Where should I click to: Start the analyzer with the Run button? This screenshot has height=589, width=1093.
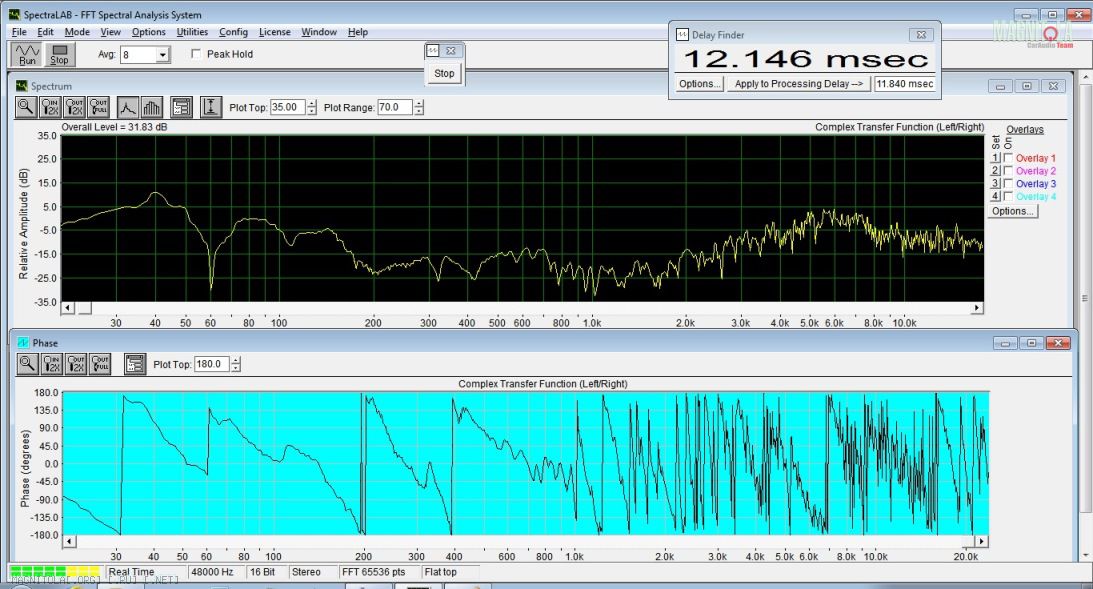pyautogui.click(x=27, y=54)
